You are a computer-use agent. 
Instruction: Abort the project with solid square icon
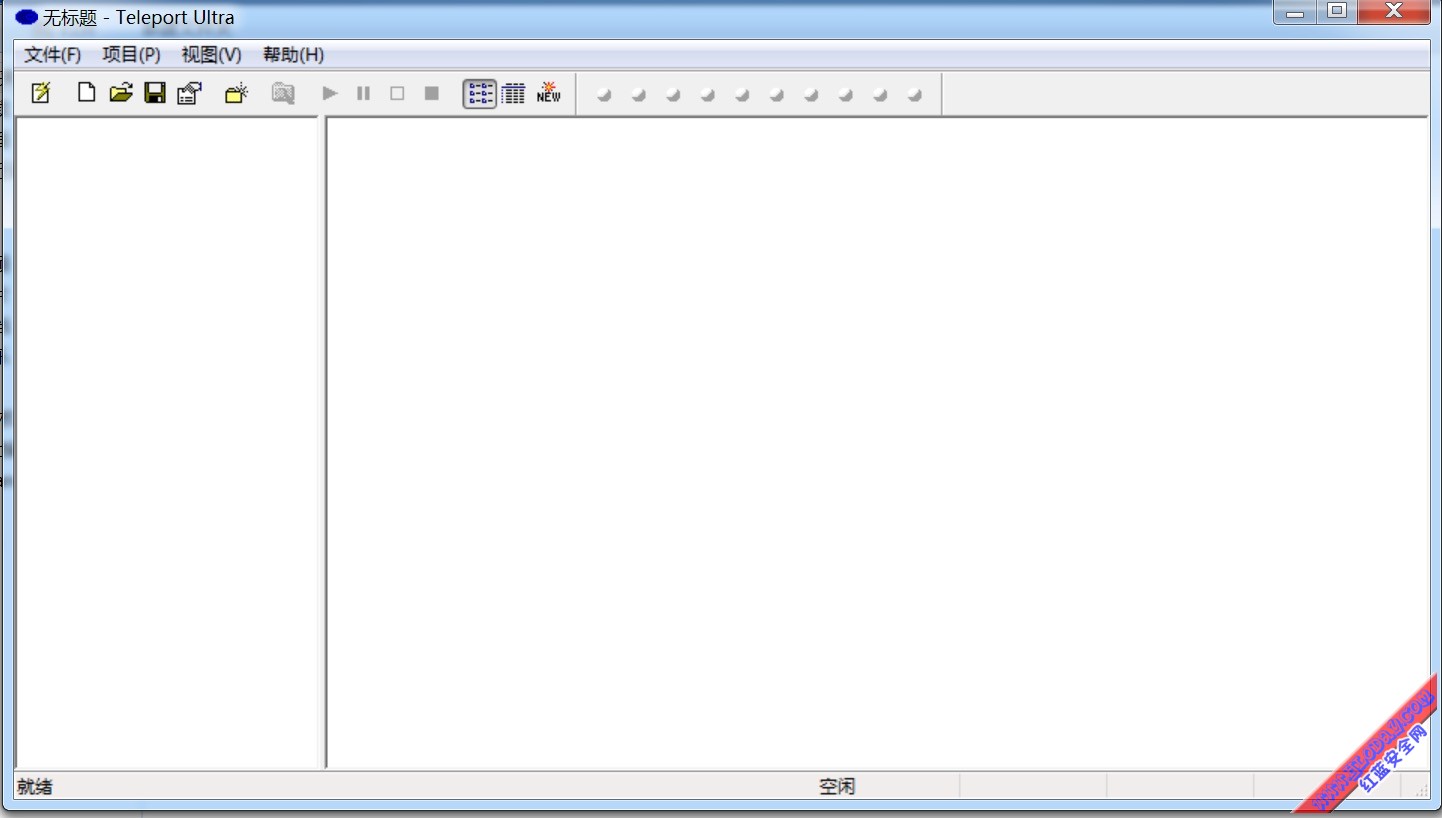pos(432,93)
